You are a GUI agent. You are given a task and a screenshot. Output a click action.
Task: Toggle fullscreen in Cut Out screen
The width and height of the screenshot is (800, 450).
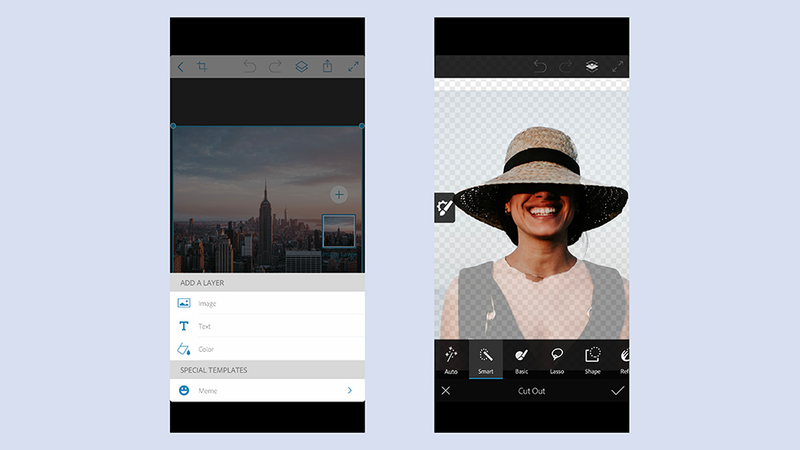[617, 66]
